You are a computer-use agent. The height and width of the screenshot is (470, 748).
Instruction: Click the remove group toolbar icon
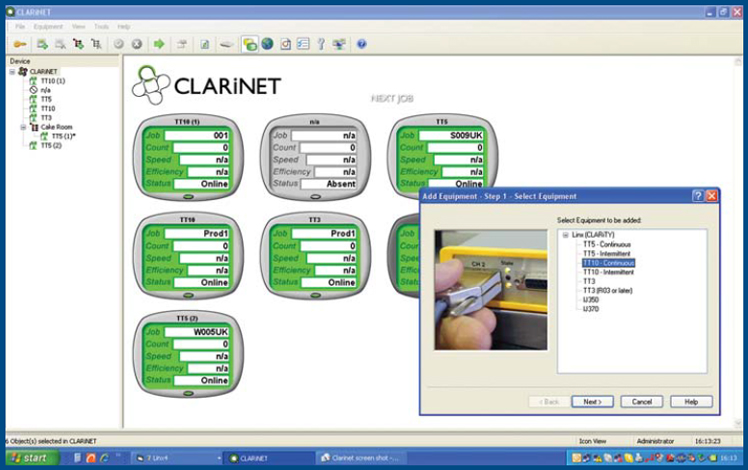pos(96,44)
